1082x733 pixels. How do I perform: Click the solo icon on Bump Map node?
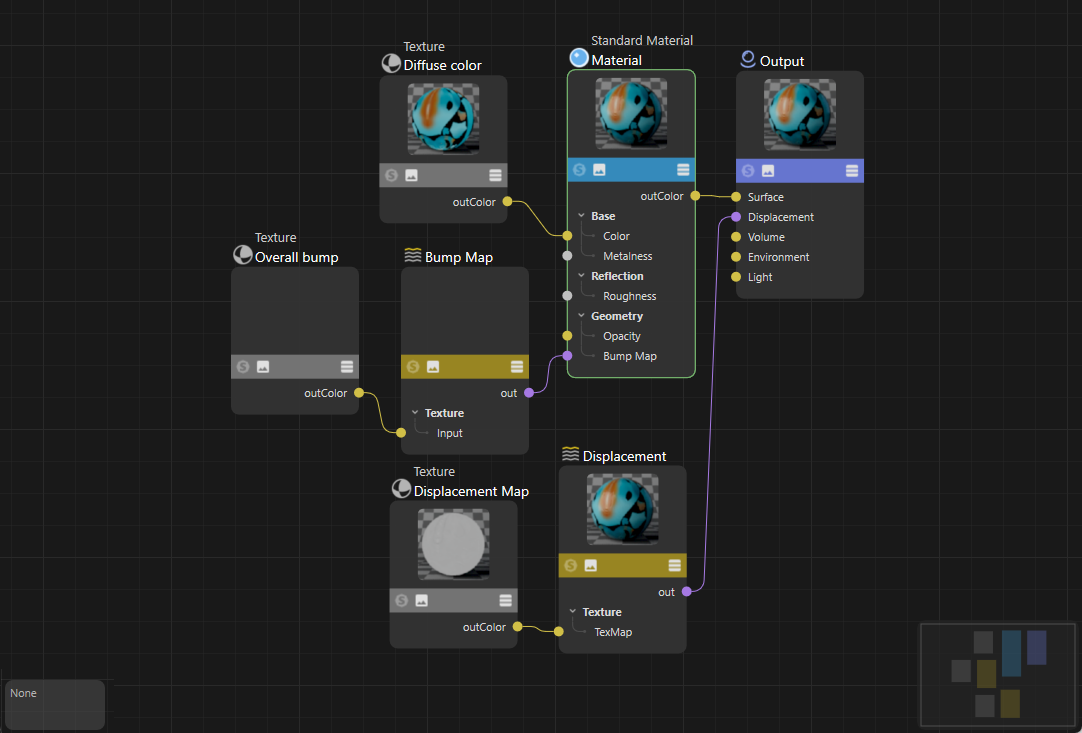413,367
